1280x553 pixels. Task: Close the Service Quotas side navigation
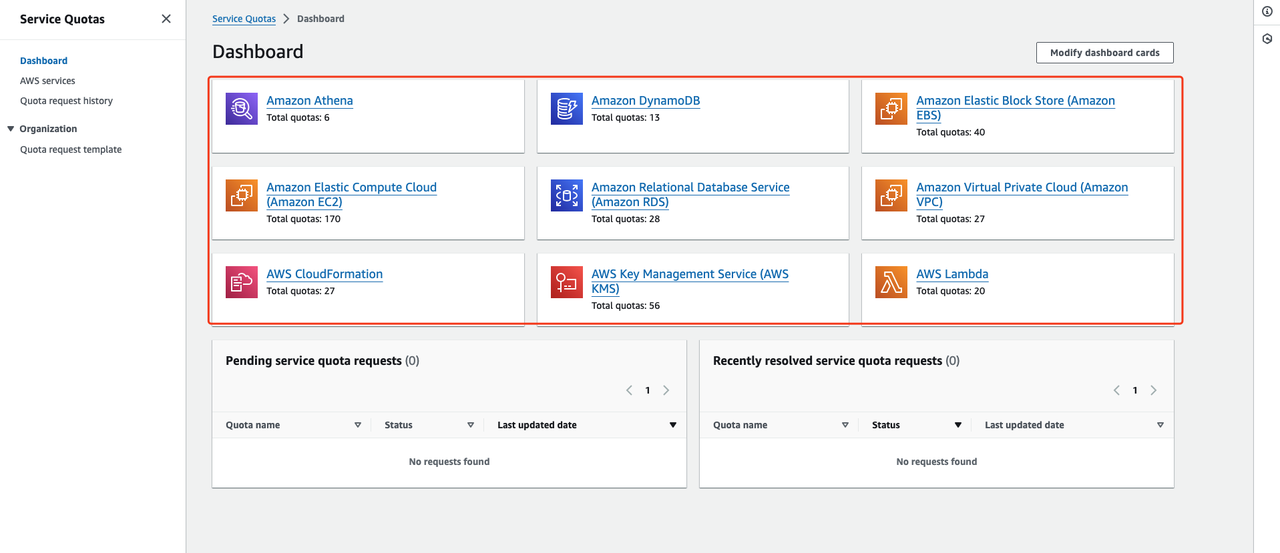coord(166,19)
